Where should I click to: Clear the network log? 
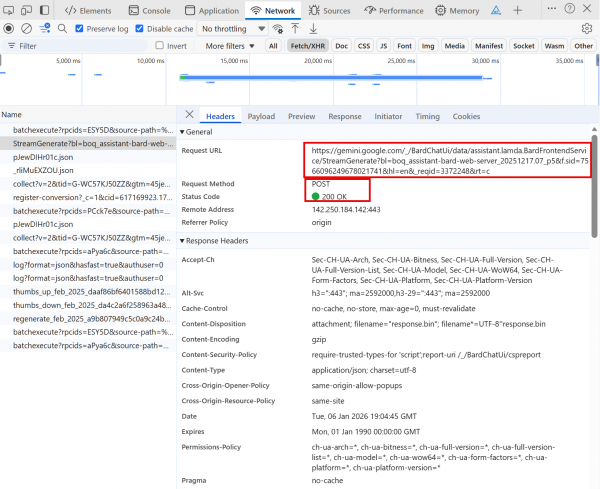[27, 28]
